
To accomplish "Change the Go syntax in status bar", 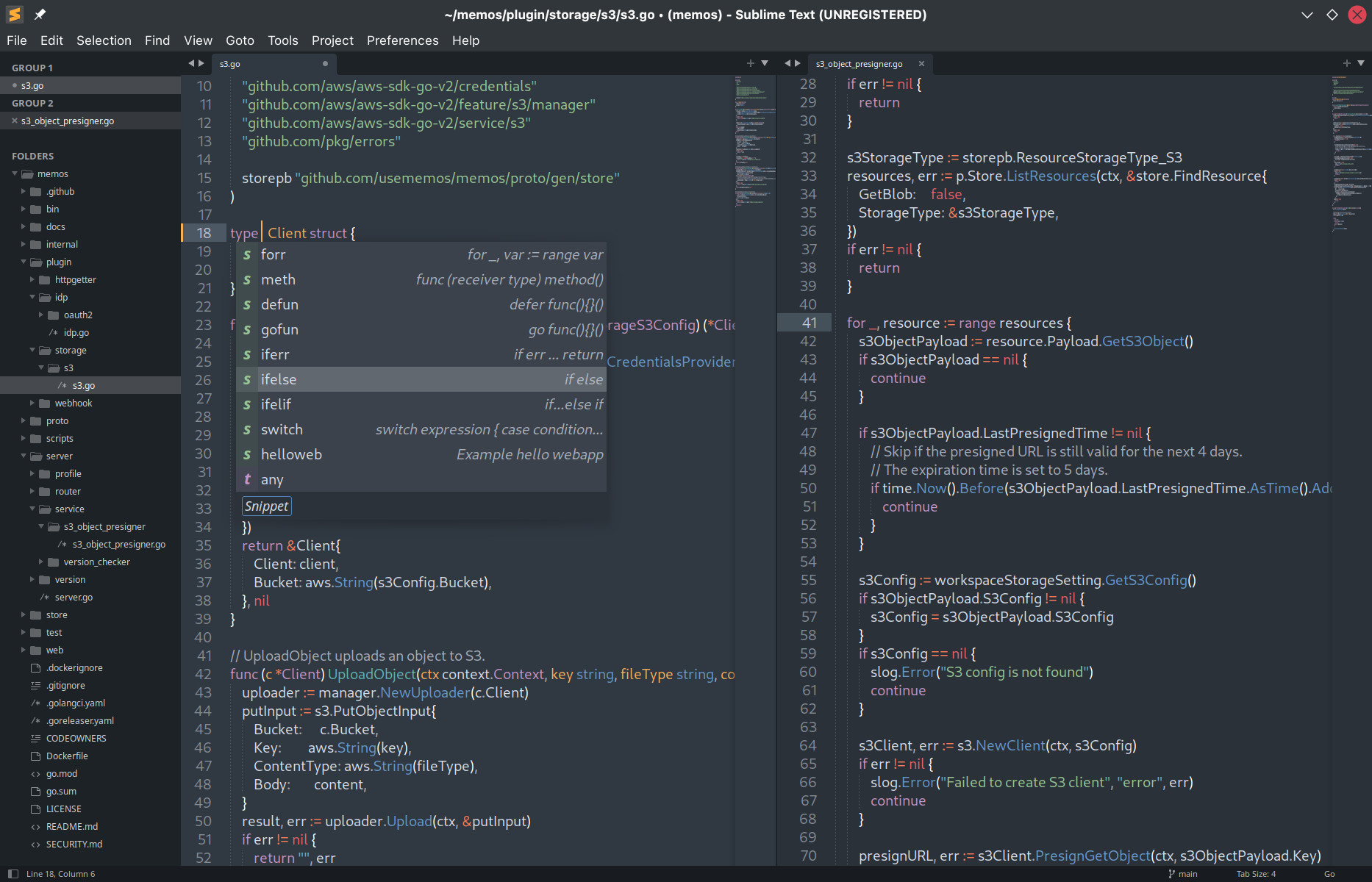I will click(x=1329, y=874).
